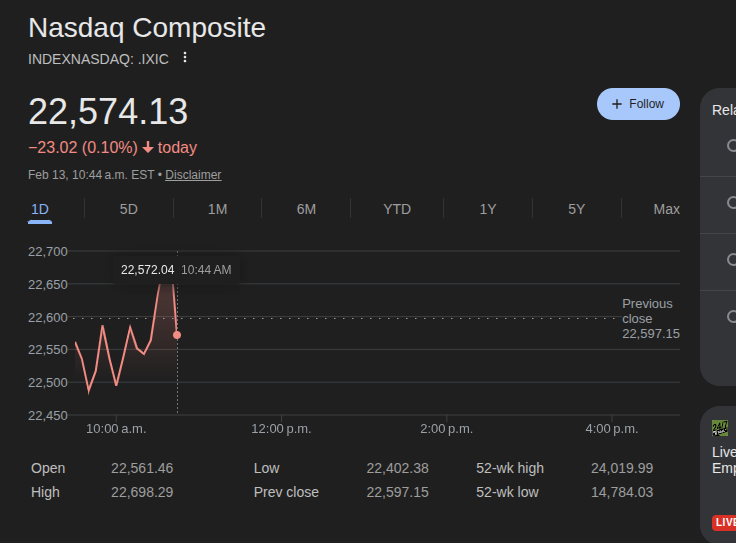
Task: Click the 52-wk low value 14,784.03
Action: click(x=622, y=492)
